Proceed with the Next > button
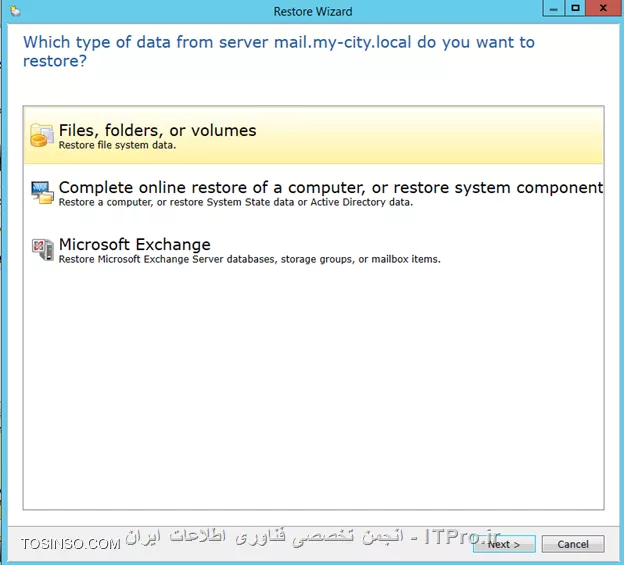Viewport: 624px width, 565px height. [504, 544]
